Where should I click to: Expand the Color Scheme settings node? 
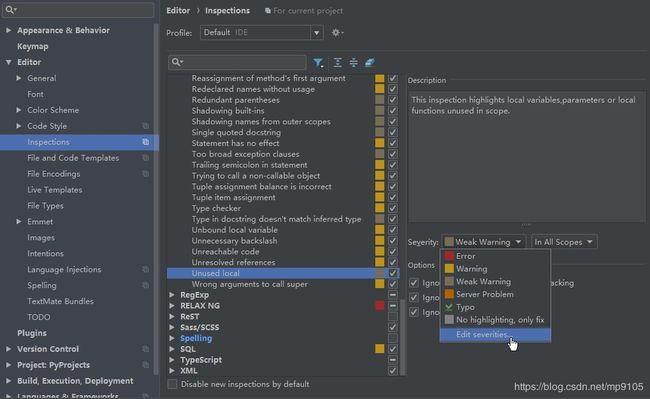[x=19, y=110]
